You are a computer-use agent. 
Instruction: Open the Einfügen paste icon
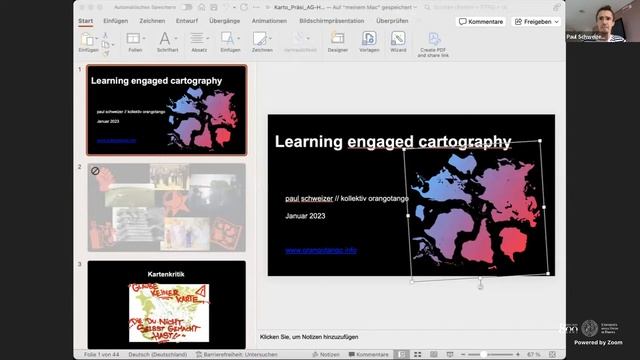[x=87, y=40]
